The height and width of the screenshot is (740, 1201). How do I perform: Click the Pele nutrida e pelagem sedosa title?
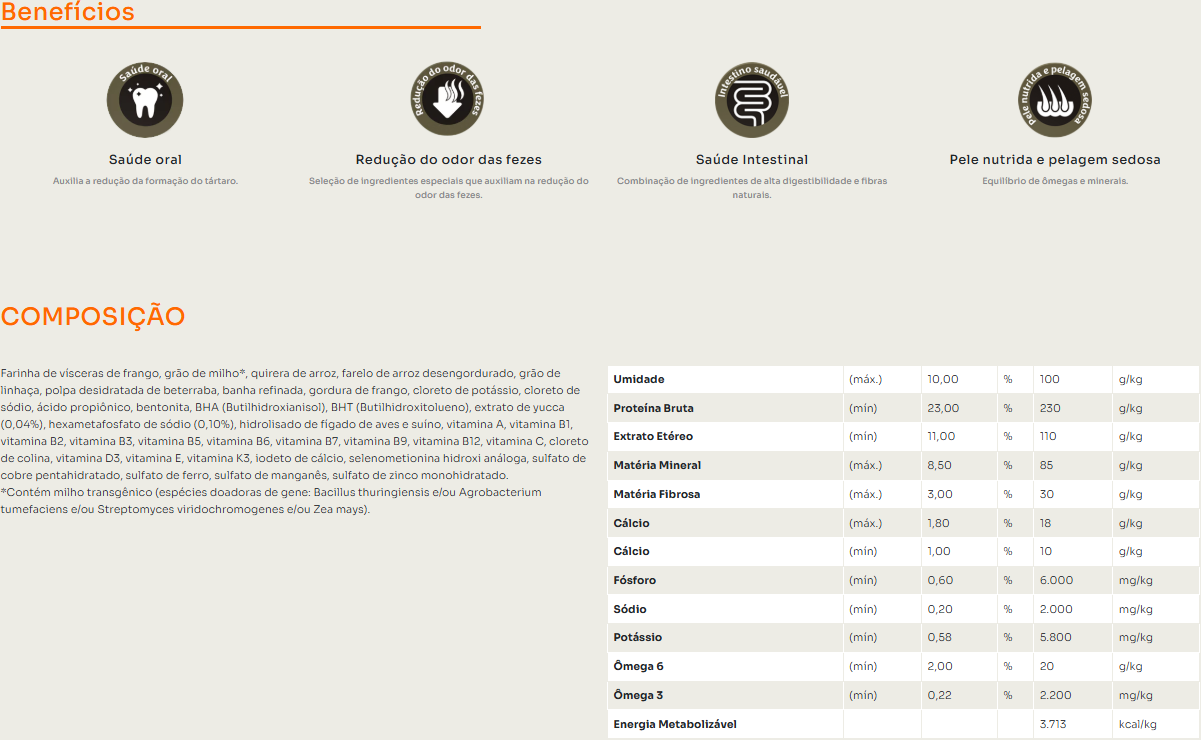(1054, 160)
